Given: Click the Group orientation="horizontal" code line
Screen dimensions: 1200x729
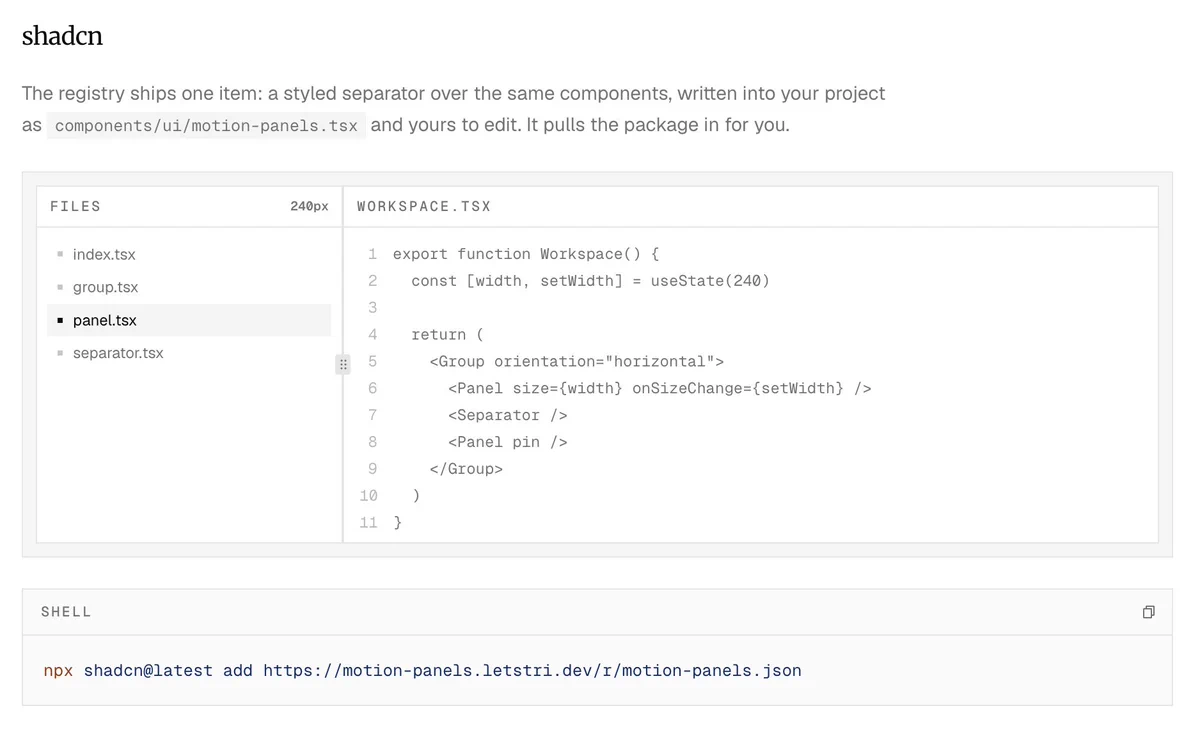Looking at the screenshot, I should point(576,362).
